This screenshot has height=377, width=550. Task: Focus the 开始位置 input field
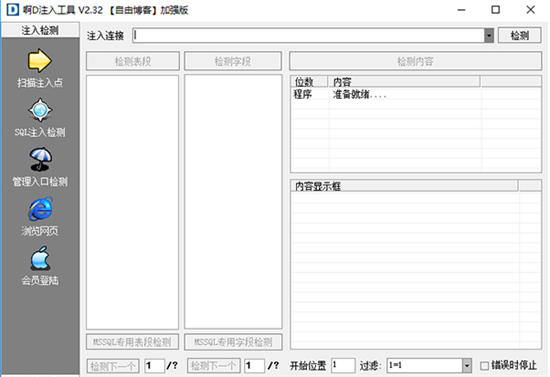tap(343, 365)
